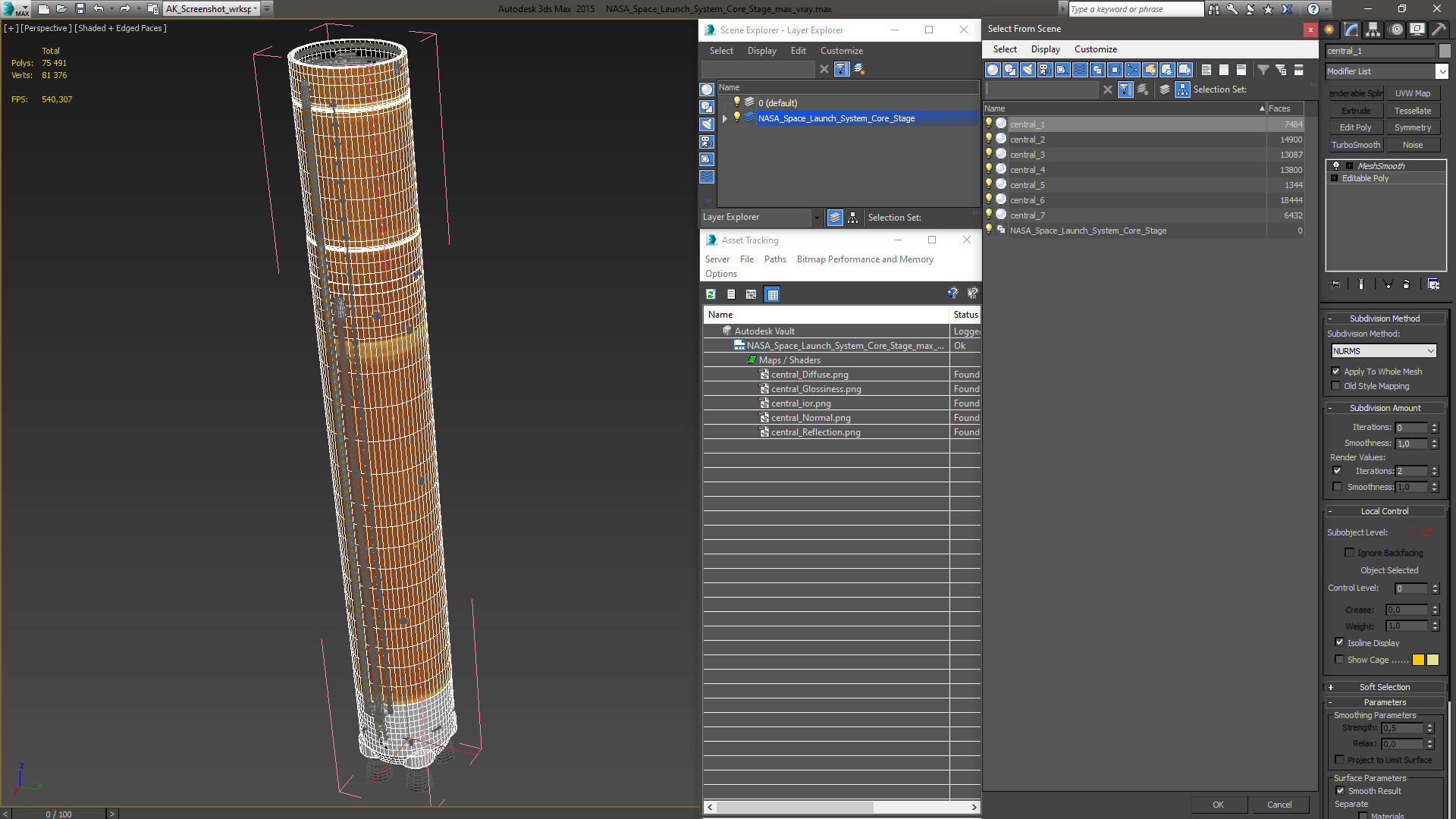Toggle Render Values Iterations checkbox
The height and width of the screenshot is (819, 1456).
pyautogui.click(x=1338, y=471)
